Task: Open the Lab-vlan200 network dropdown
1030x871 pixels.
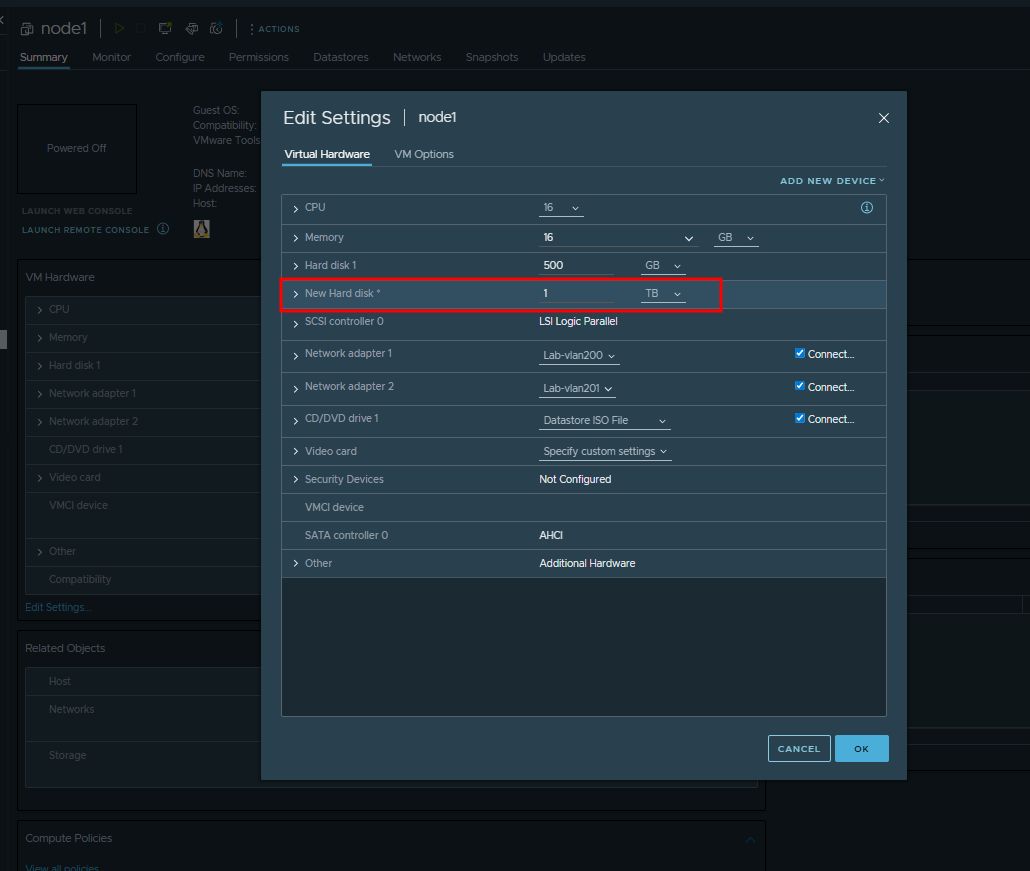Action: pyautogui.click(x=579, y=356)
